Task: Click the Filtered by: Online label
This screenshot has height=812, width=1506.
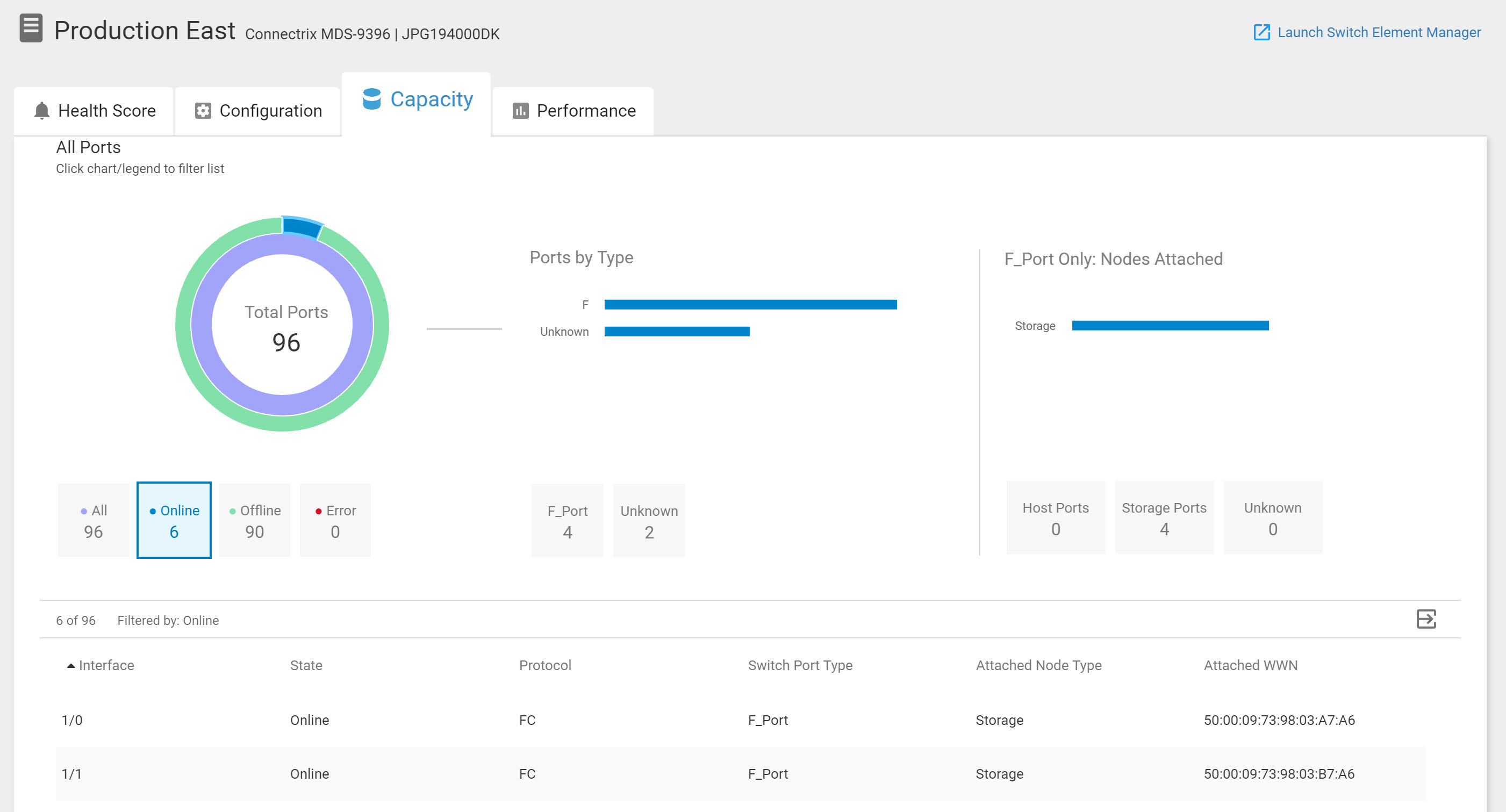Action: 168,620
